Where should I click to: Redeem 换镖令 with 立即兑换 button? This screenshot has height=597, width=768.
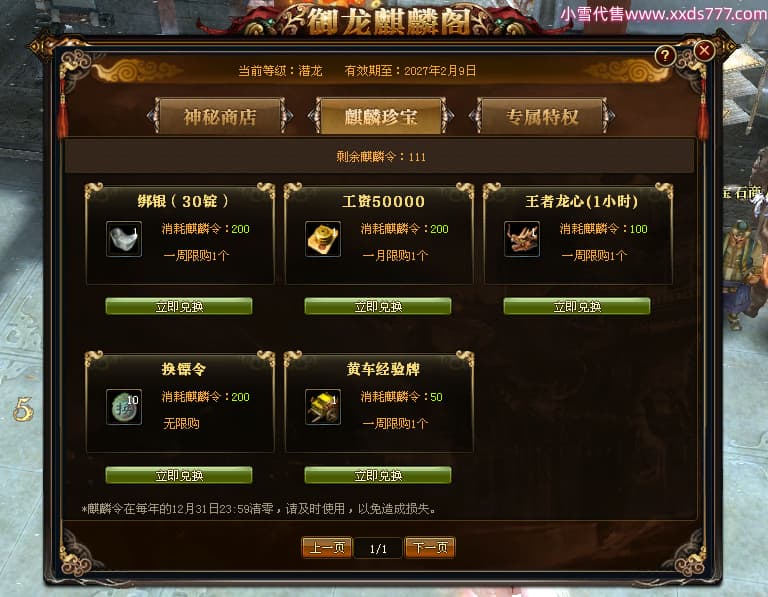click(179, 475)
